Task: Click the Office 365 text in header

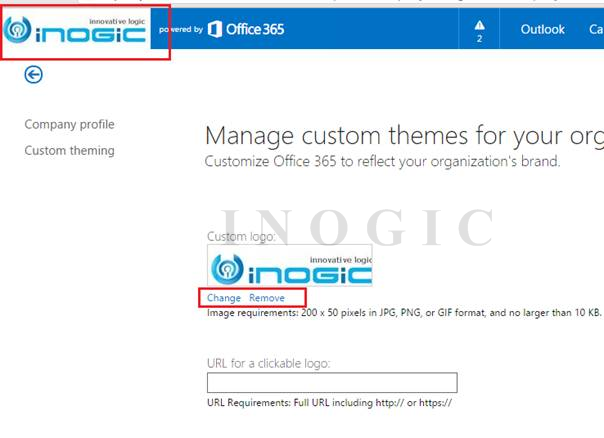Action: (x=255, y=29)
